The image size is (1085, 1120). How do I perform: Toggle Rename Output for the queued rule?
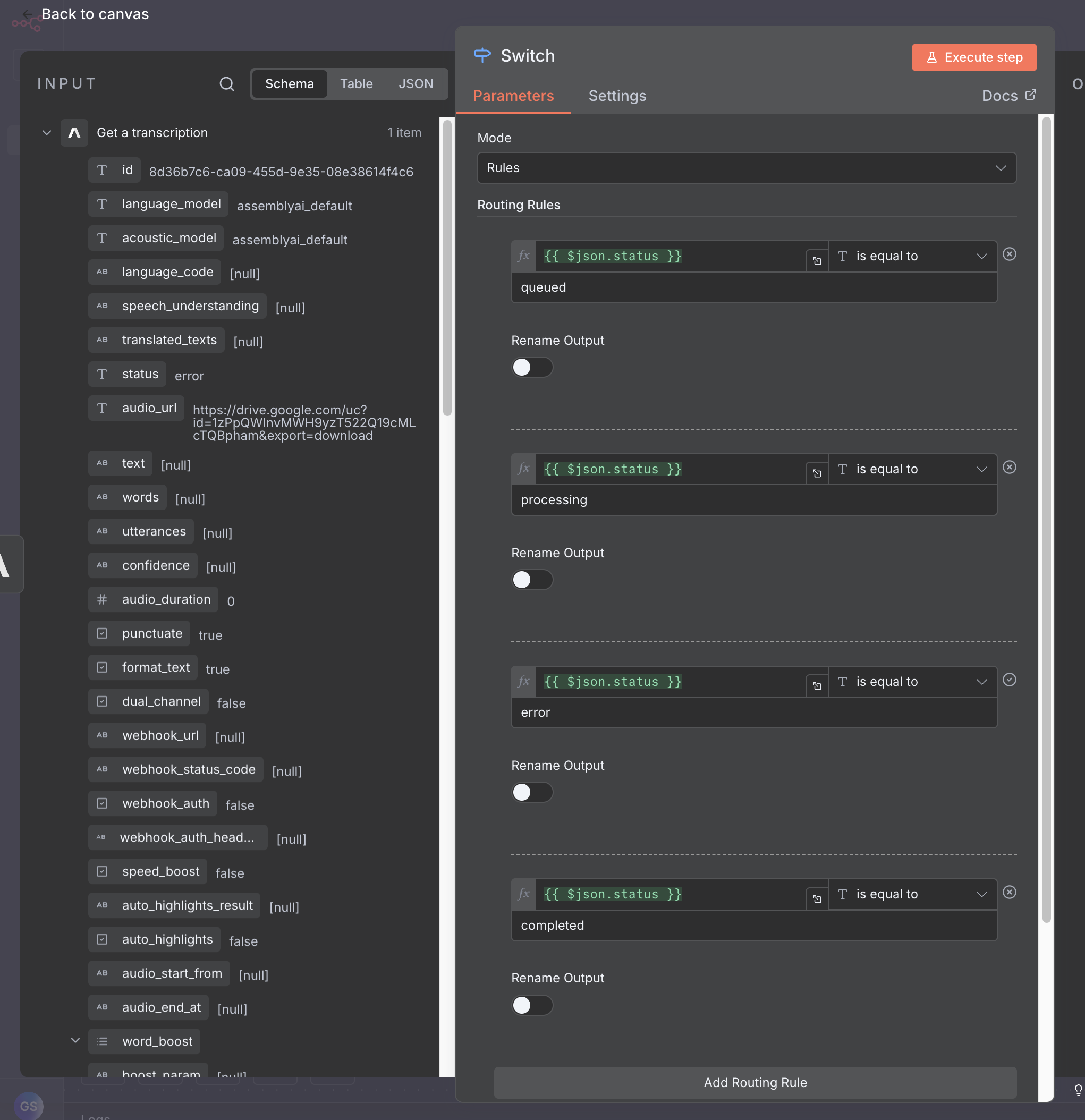531,367
